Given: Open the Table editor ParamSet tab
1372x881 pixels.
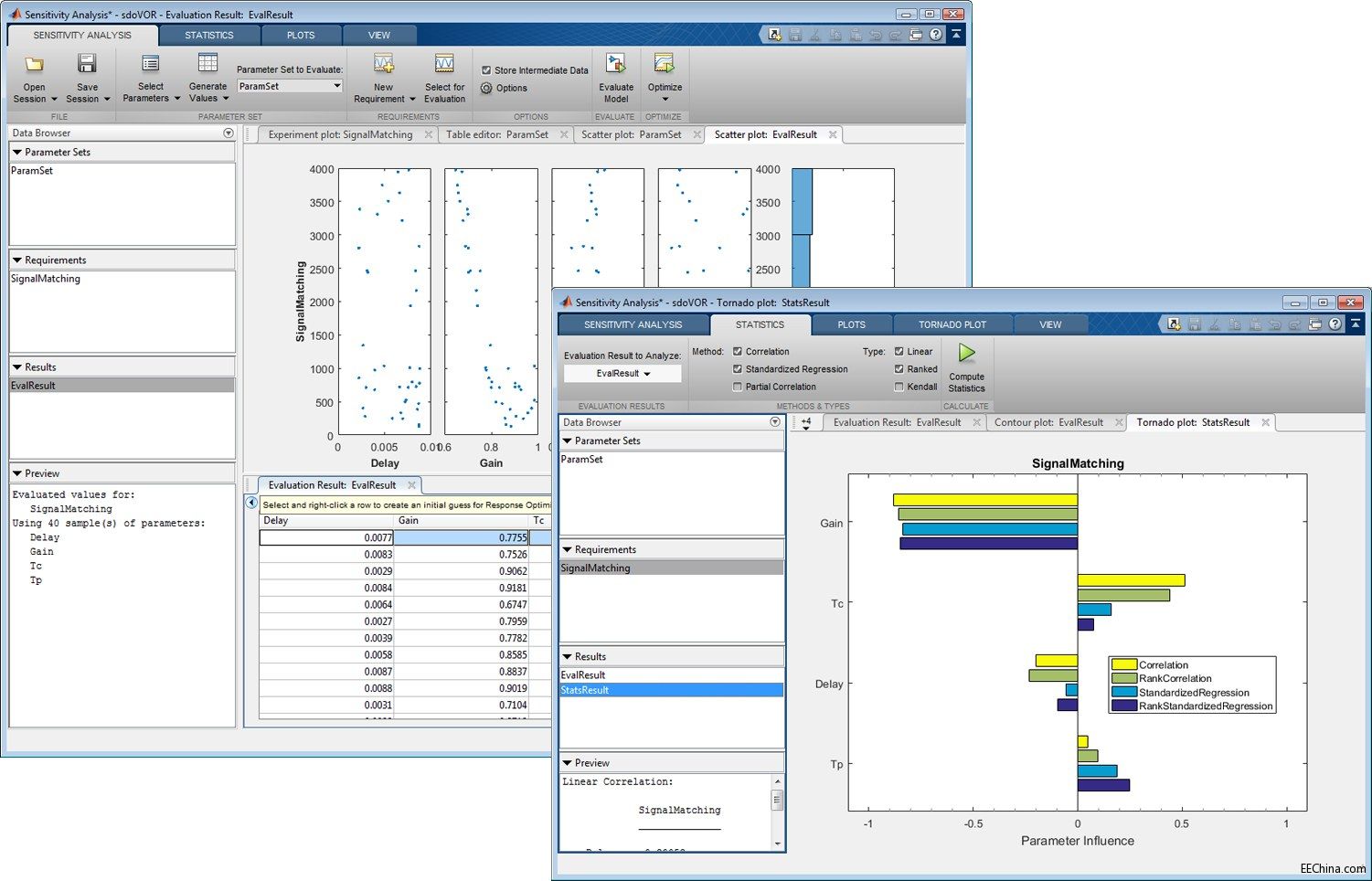Looking at the screenshot, I should click(501, 134).
